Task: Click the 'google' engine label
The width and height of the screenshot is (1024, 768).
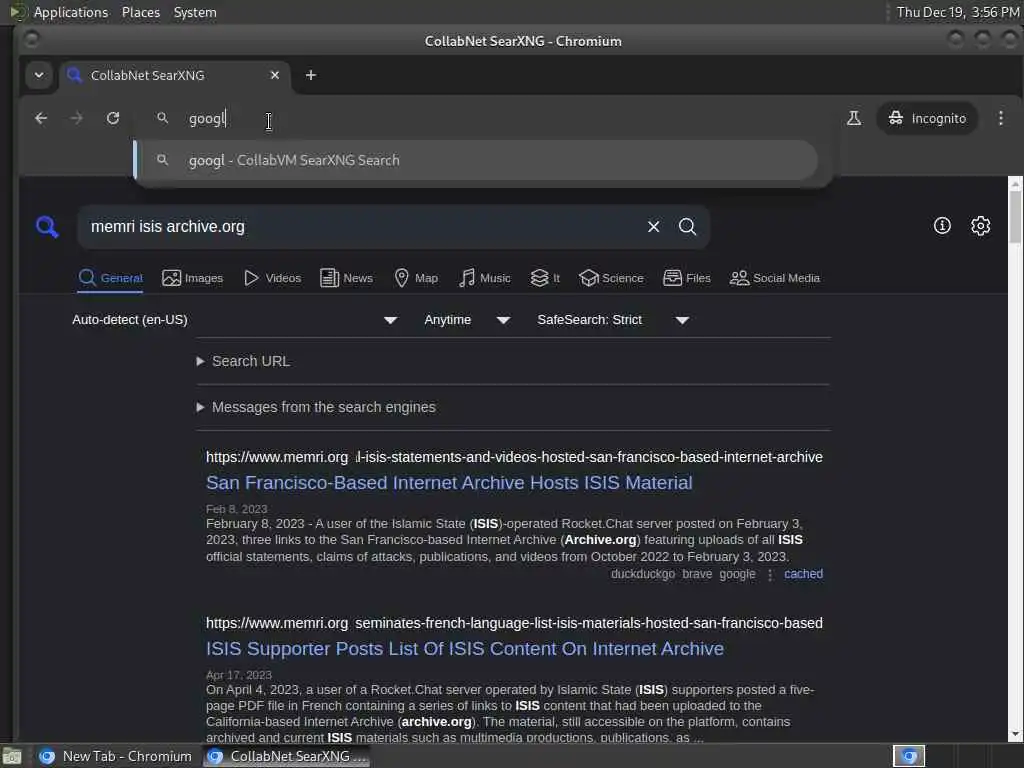Action: point(737,574)
